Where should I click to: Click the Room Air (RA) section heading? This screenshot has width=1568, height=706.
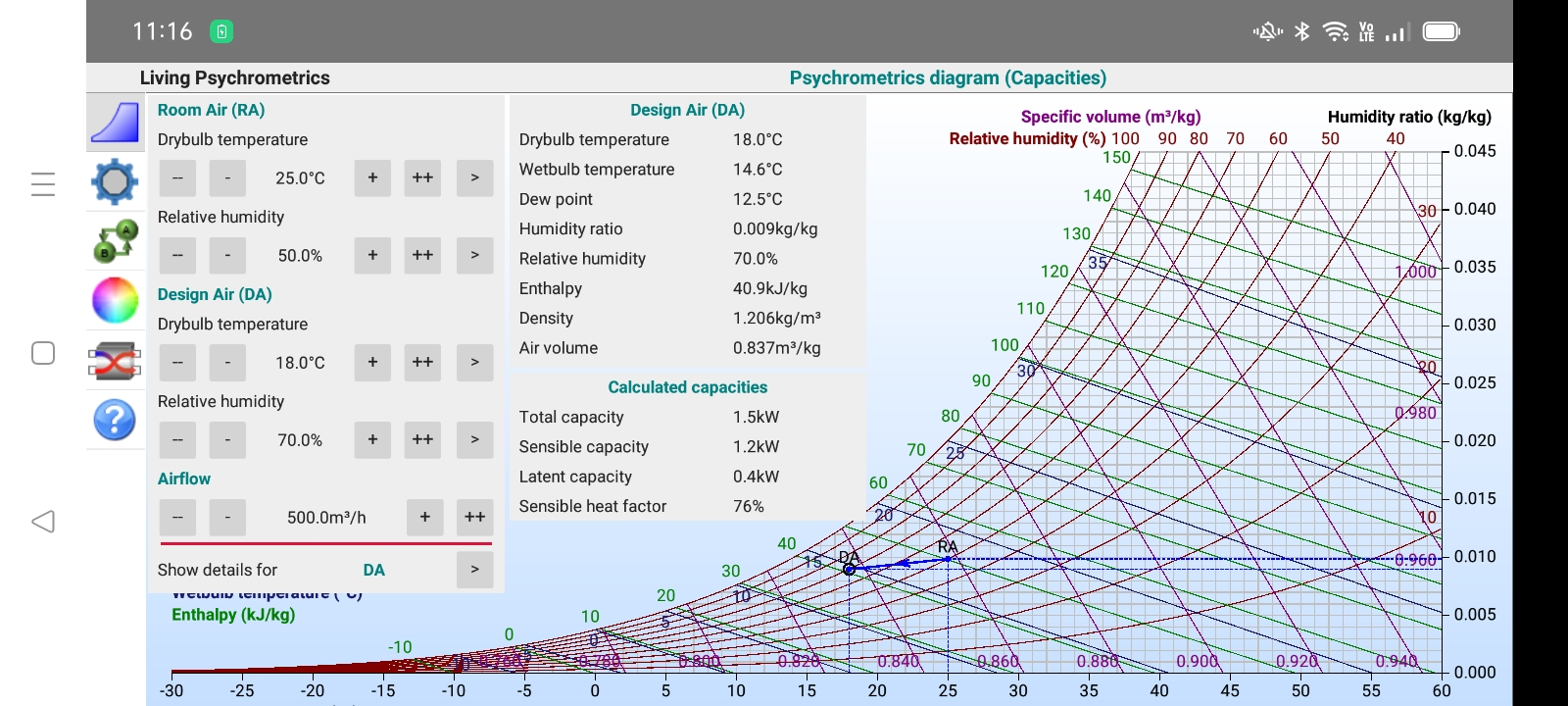[x=212, y=110]
